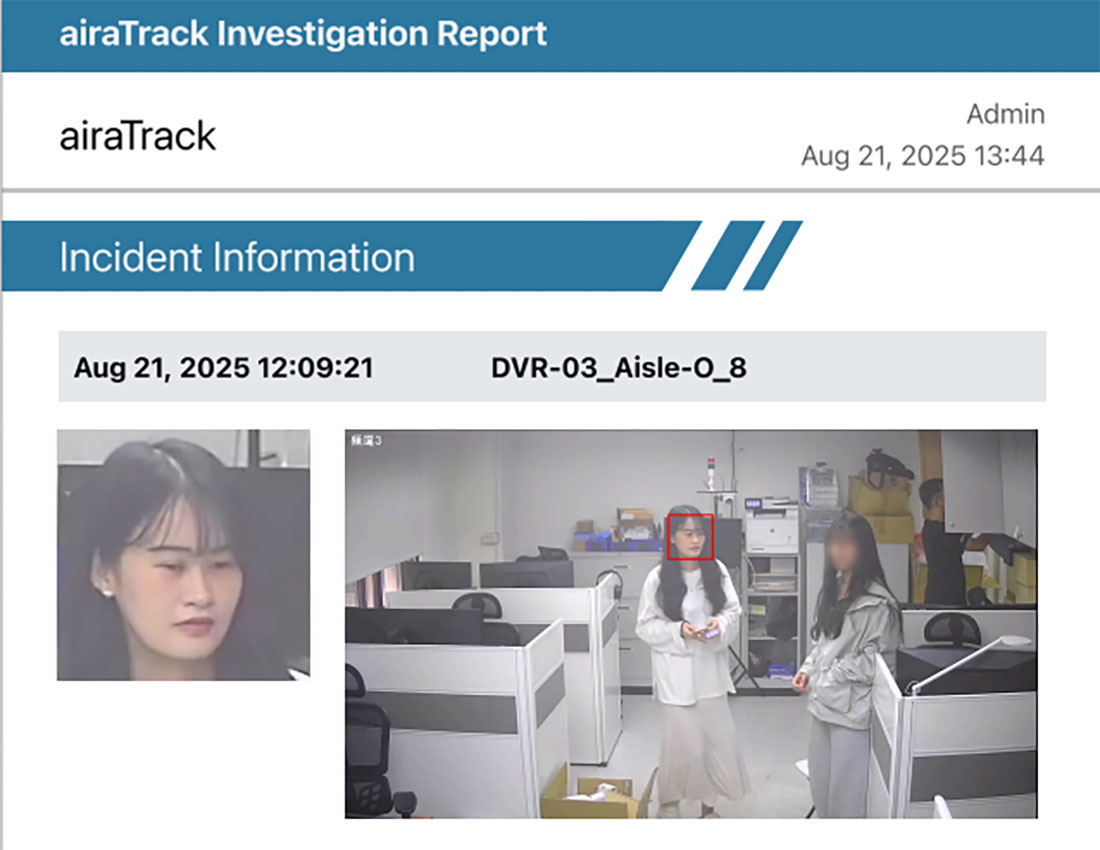Click the signal tower light on back wall
Image resolution: width=1100 pixels, height=850 pixels.
pos(712,468)
